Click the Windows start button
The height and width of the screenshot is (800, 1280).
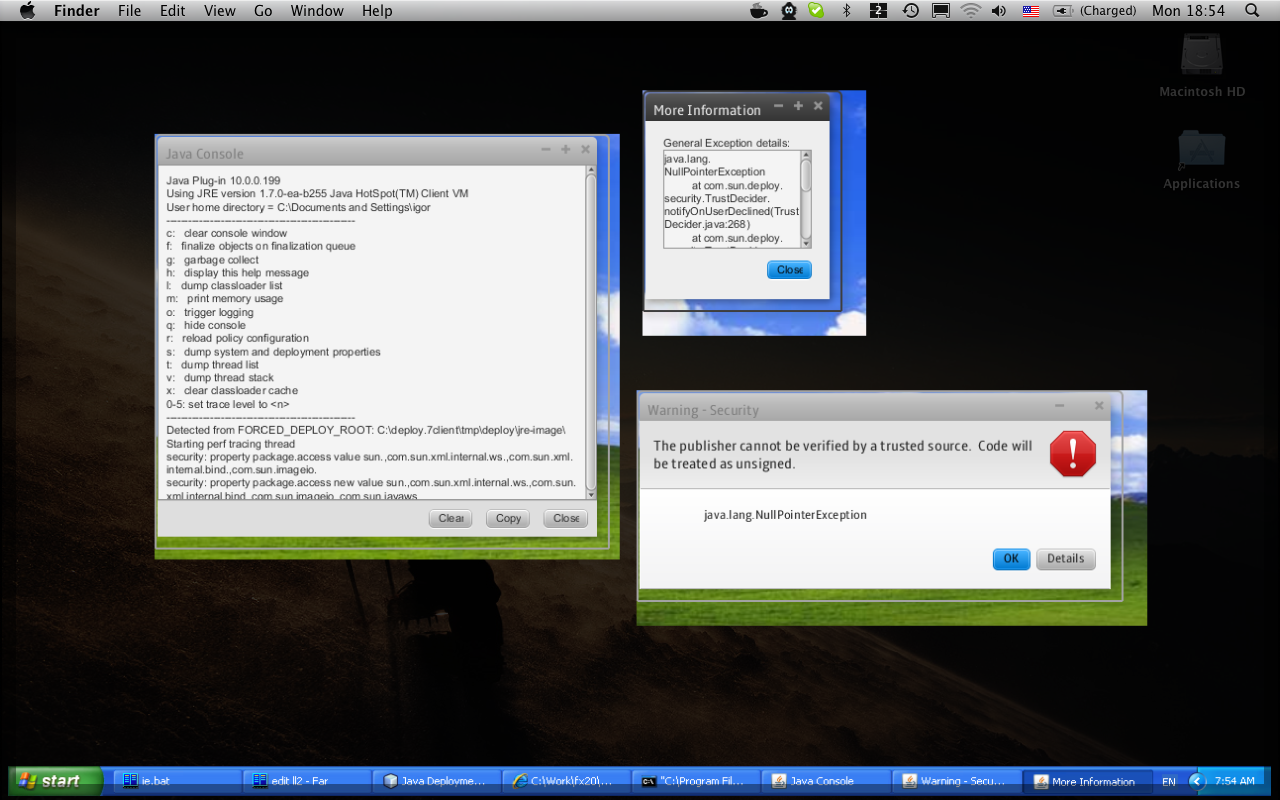[x=57, y=781]
